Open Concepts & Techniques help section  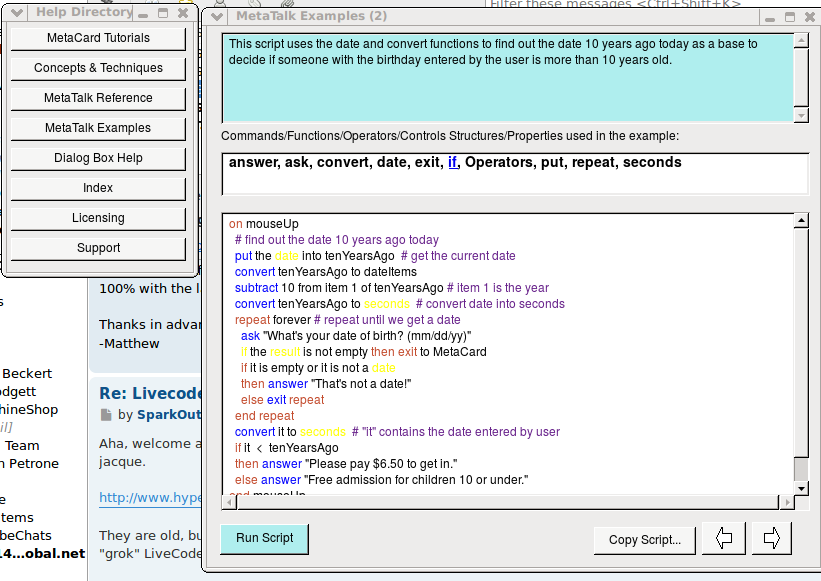98,68
